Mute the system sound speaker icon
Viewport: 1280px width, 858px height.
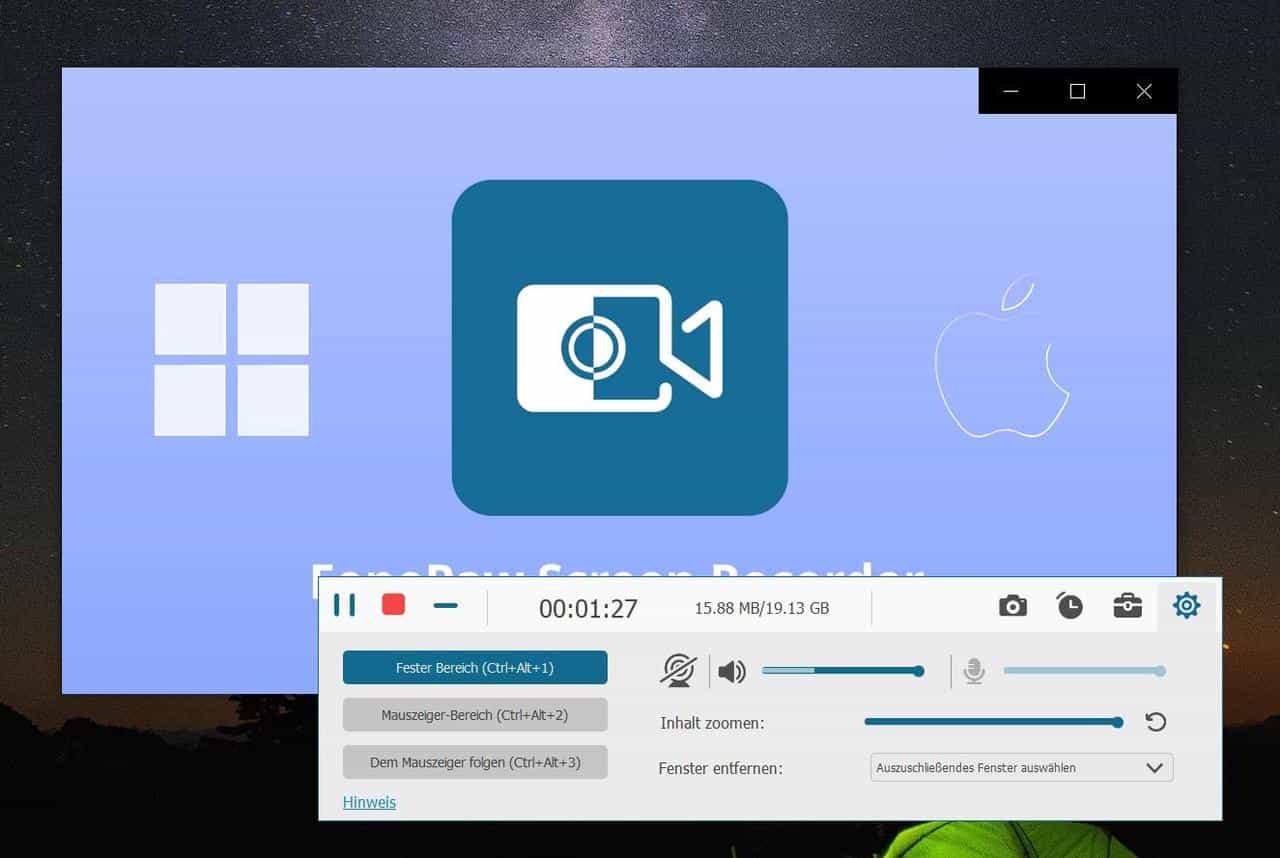pyautogui.click(x=732, y=672)
